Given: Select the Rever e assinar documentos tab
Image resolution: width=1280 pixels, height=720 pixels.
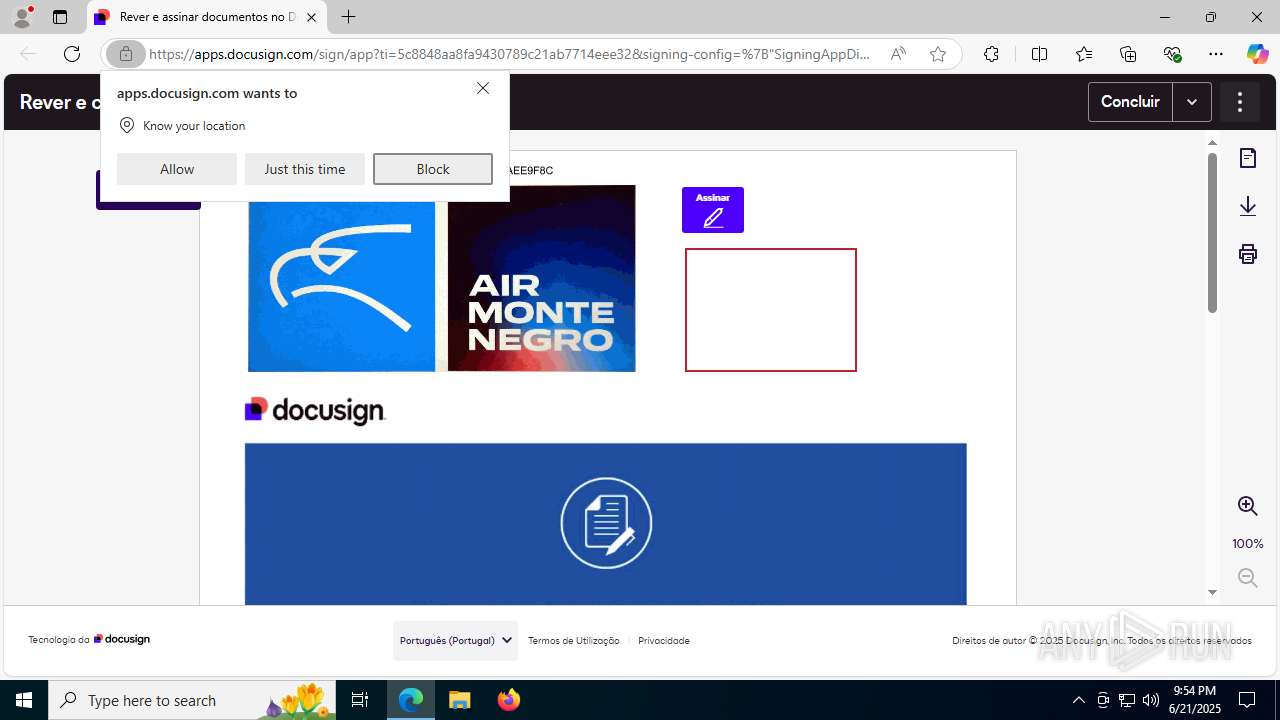Looking at the screenshot, I should click(x=206, y=17).
